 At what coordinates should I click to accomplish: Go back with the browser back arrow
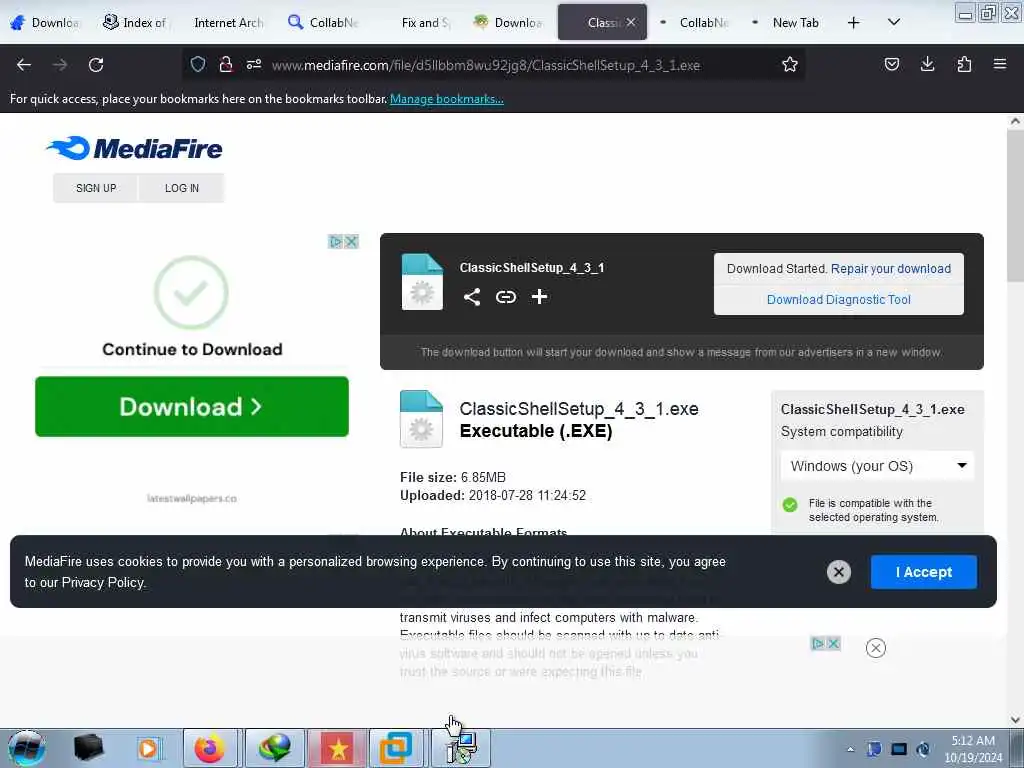point(24,65)
